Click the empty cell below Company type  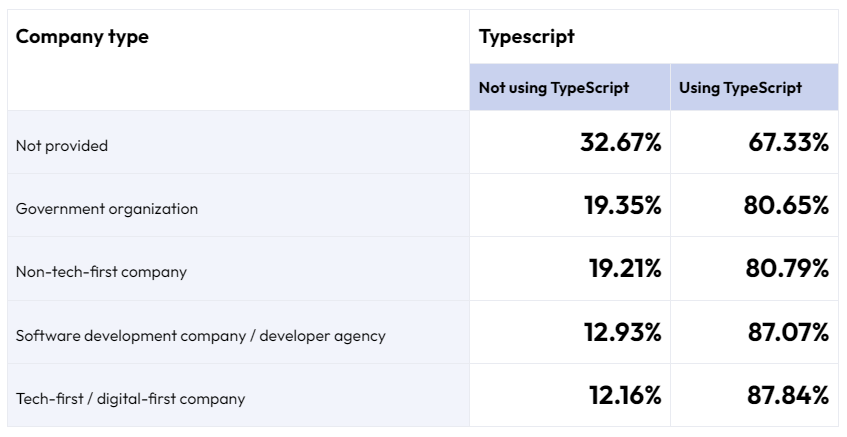238,88
